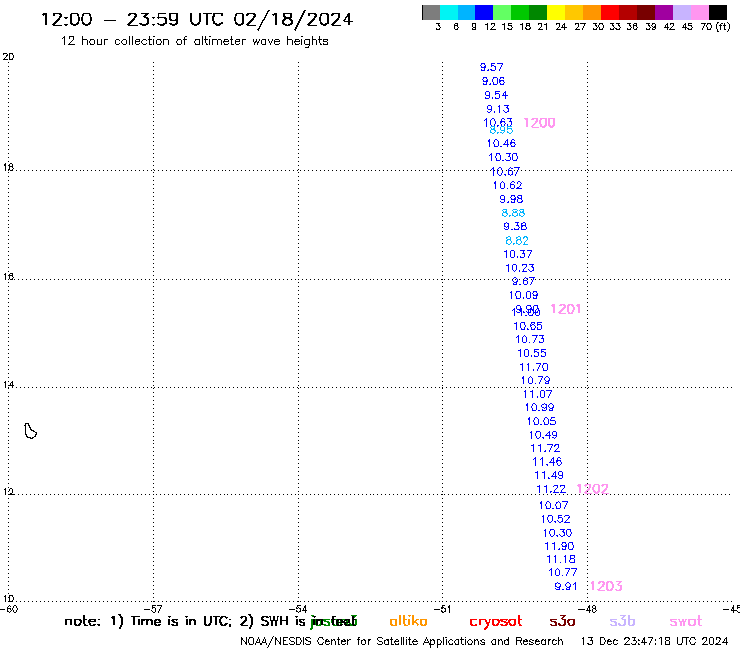
Task: Click the pink swot satellite label
Action: [686, 621]
